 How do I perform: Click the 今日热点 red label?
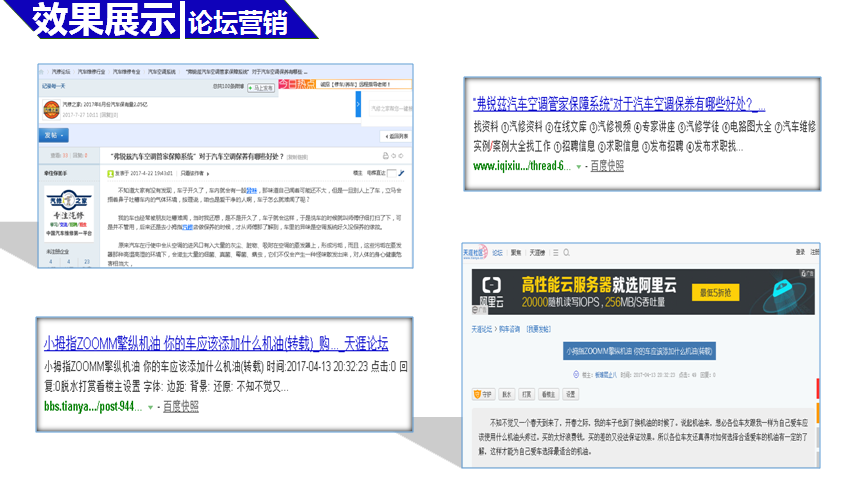point(296,84)
